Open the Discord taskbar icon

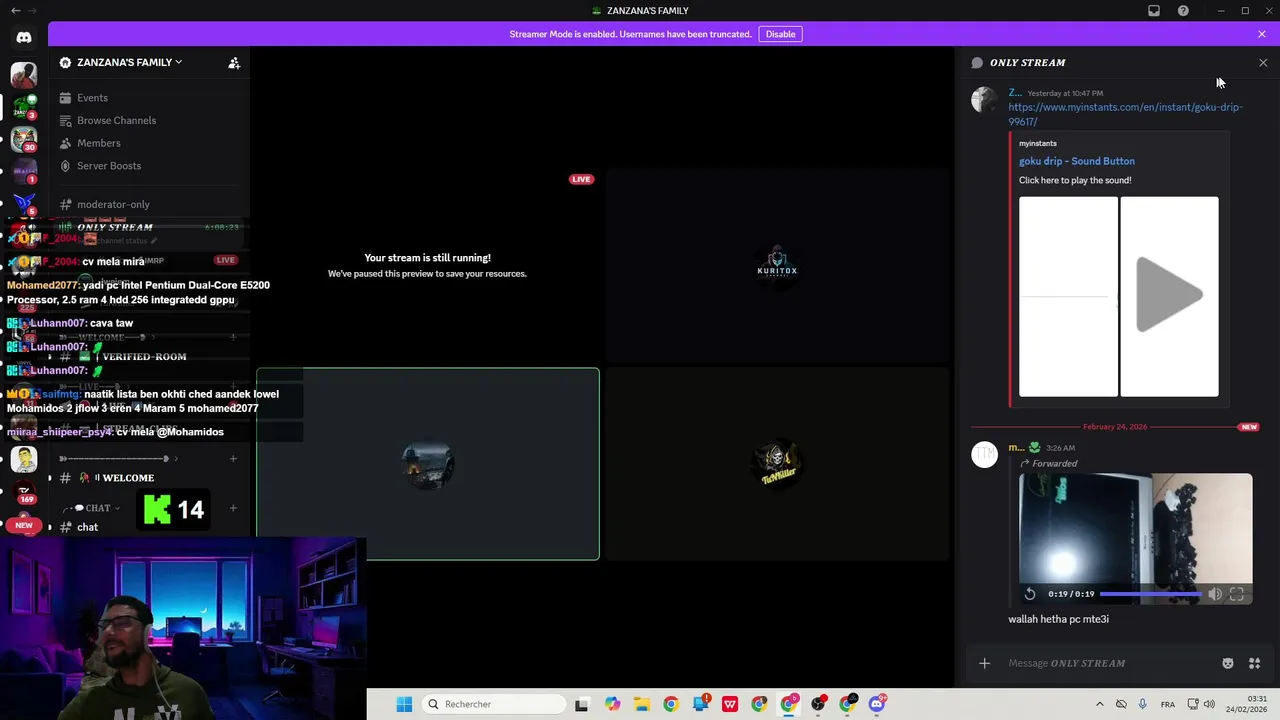(x=877, y=704)
